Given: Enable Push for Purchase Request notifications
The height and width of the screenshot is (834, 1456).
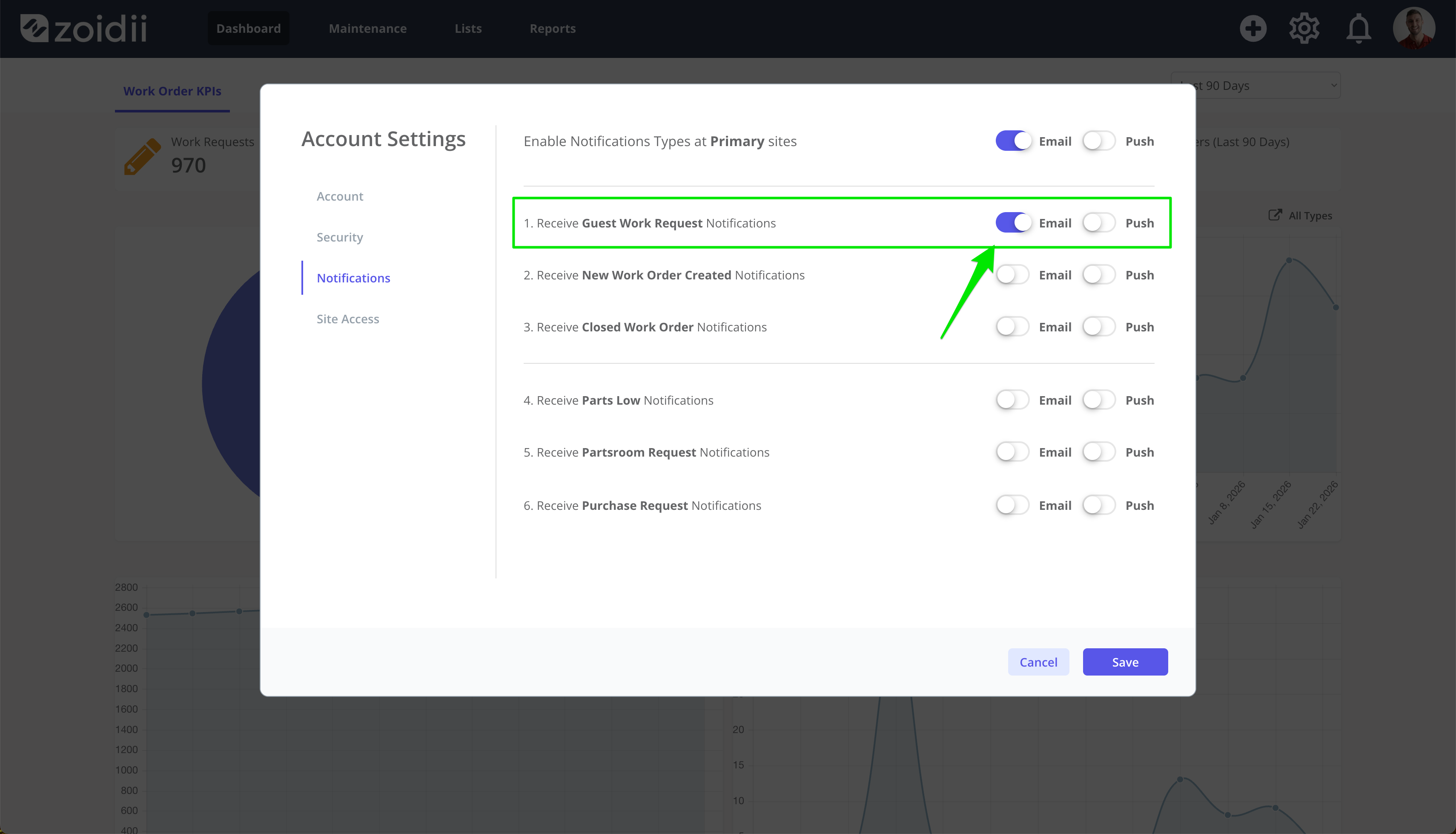Looking at the screenshot, I should click(1099, 505).
